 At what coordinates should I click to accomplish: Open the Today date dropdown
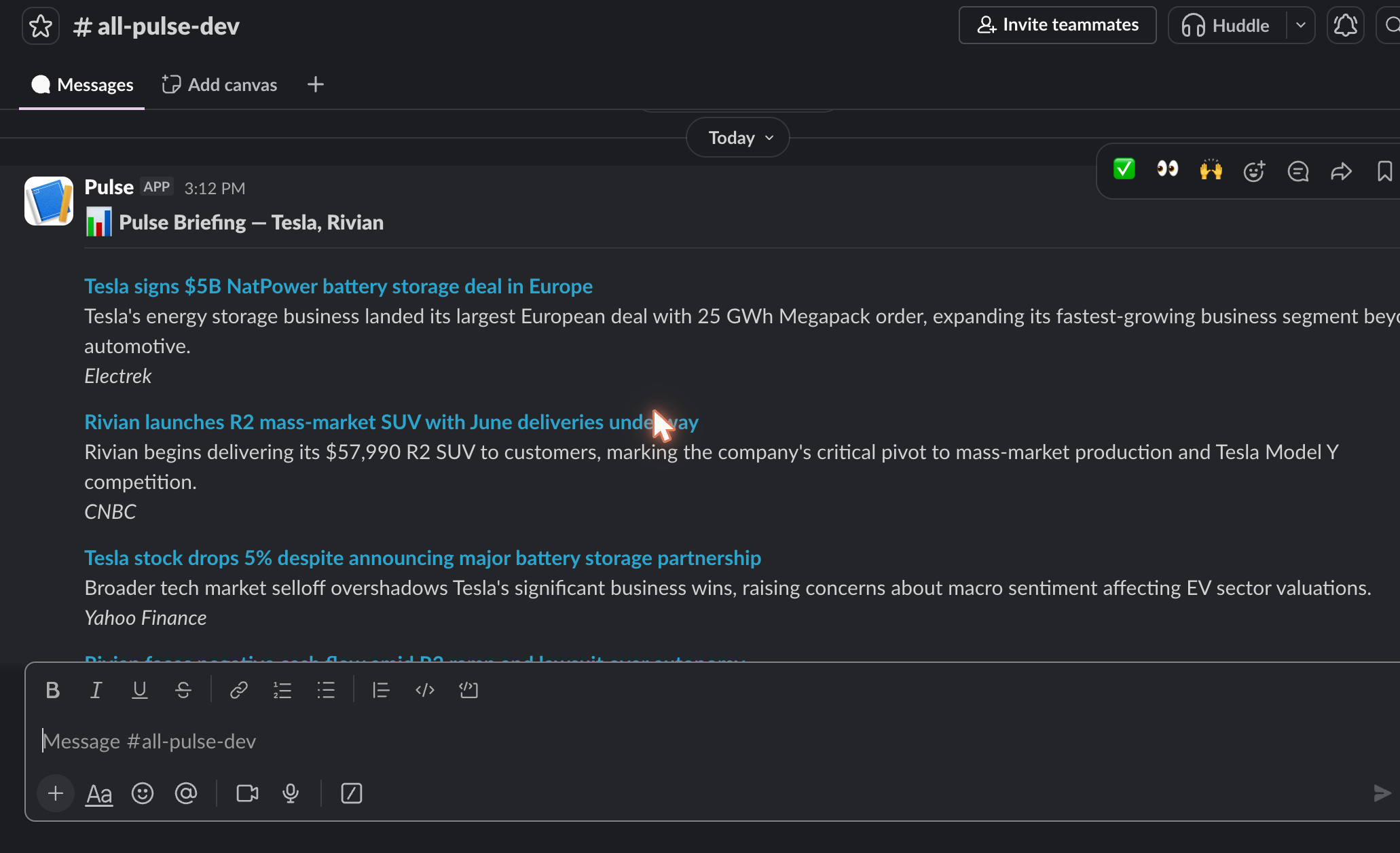pos(738,138)
